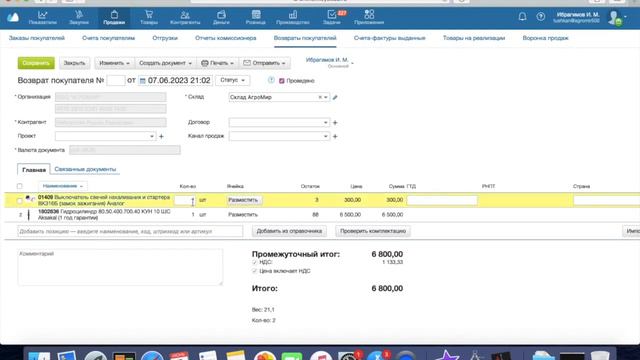Open the Деньги wallet icon

tap(221, 17)
